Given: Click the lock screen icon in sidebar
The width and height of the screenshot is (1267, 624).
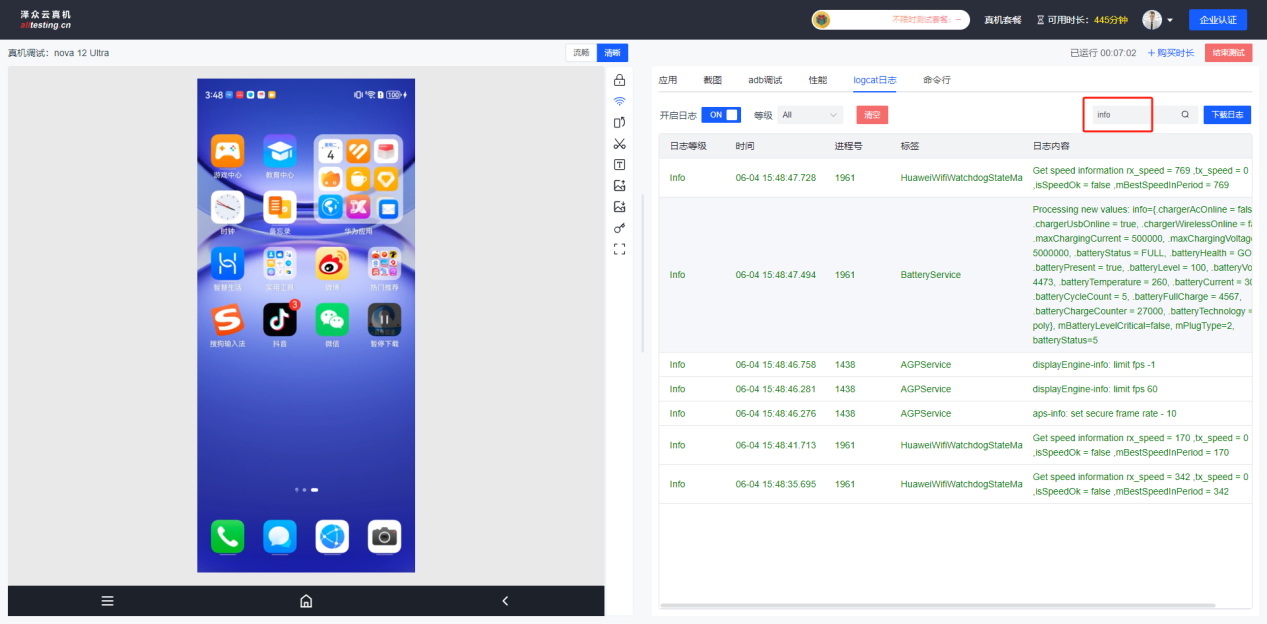Looking at the screenshot, I should tap(619, 80).
